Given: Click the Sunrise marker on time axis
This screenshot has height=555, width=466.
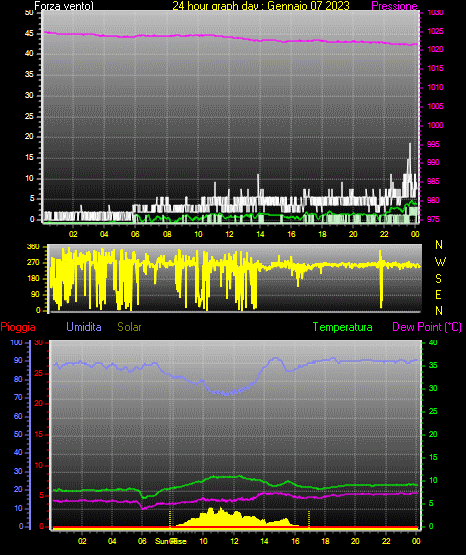Looking at the screenshot, I should point(171,541).
